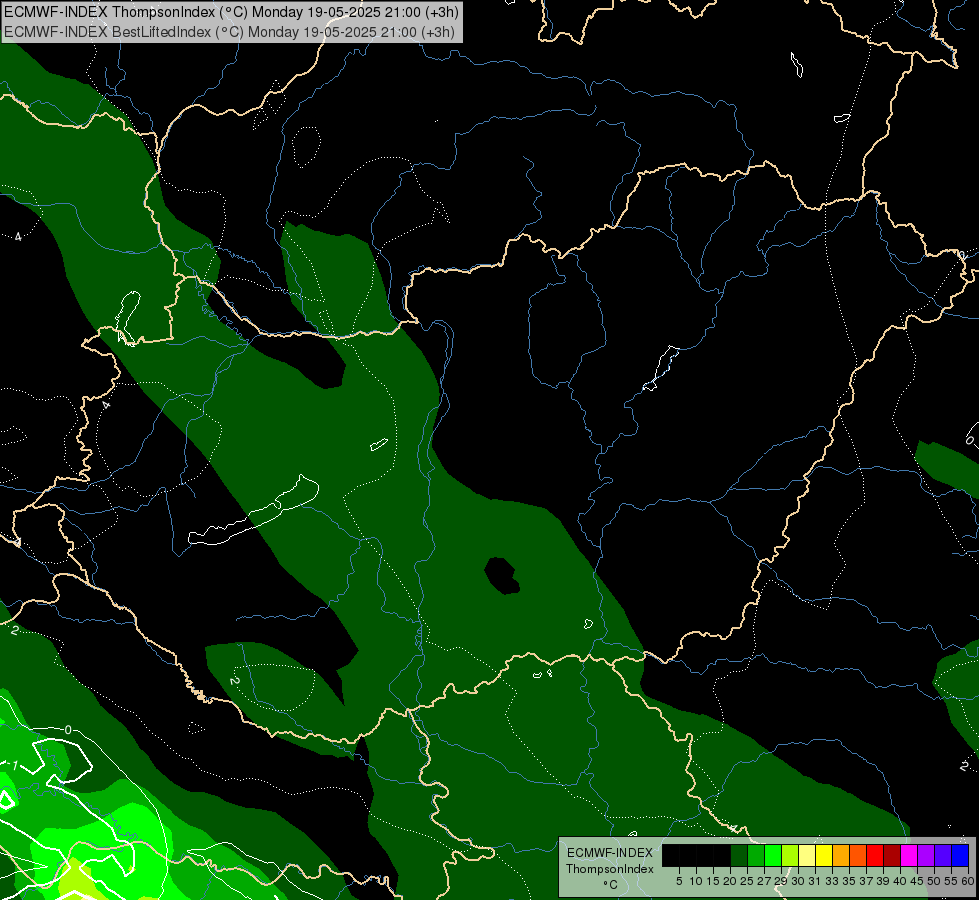The width and height of the screenshot is (979, 900).
Task: Click legend tick label '33'
Action: (x=832, y=881)
